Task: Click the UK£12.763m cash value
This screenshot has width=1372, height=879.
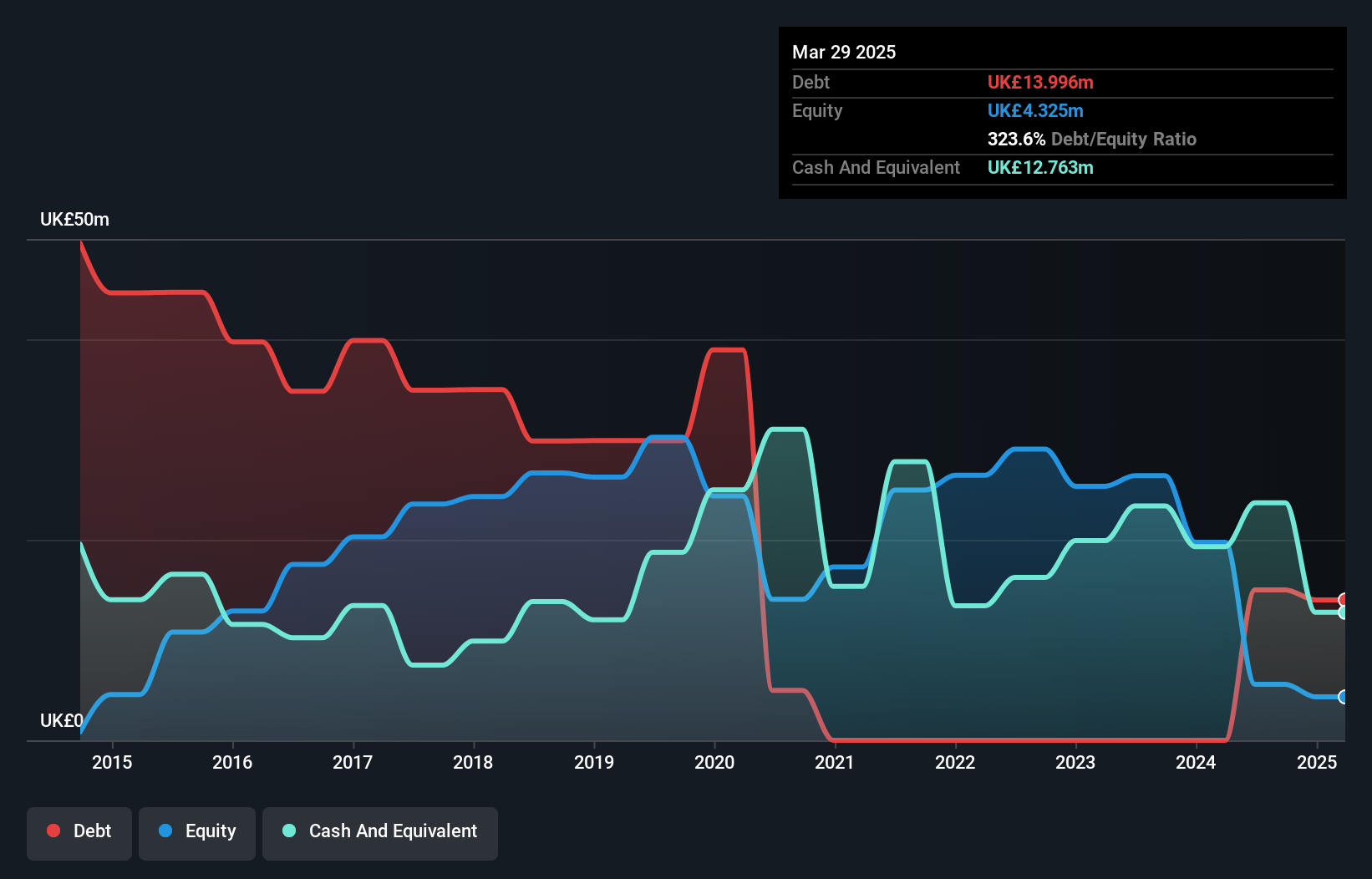Action: (1040, 167)
